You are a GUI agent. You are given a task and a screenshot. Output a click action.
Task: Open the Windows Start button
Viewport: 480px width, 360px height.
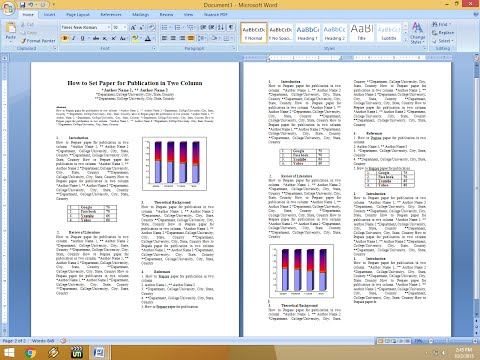coord(9,353)
